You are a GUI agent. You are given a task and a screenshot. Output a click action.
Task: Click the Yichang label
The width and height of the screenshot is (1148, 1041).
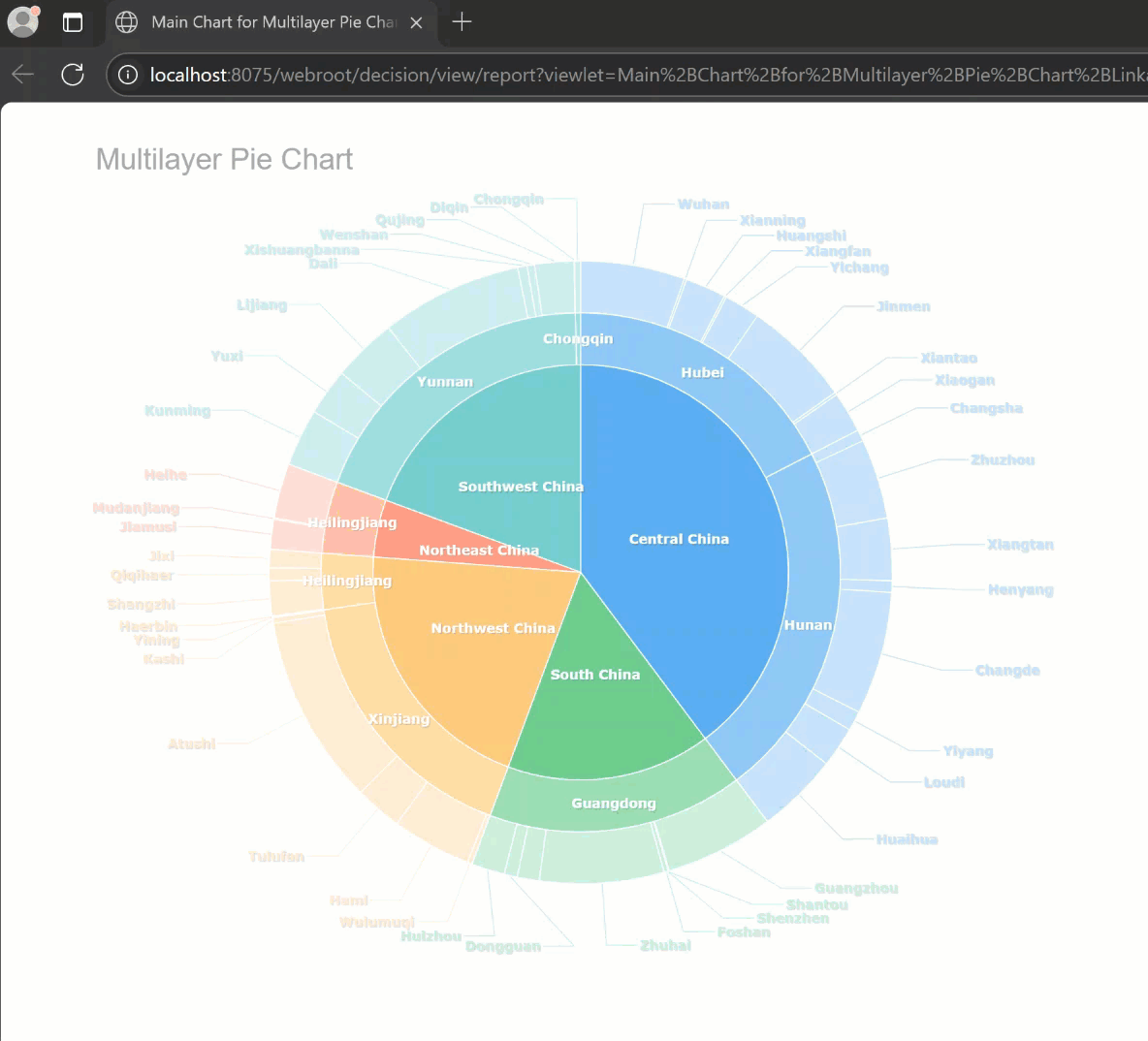[x=859, y=268]
